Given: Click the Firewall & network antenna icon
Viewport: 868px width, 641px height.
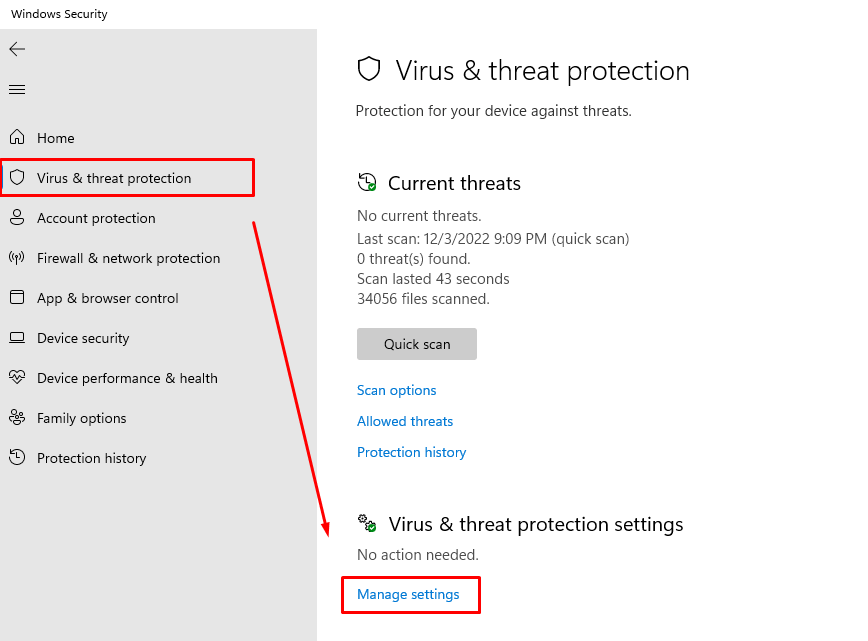Looking at the screenshot, I should click(17, 257).
